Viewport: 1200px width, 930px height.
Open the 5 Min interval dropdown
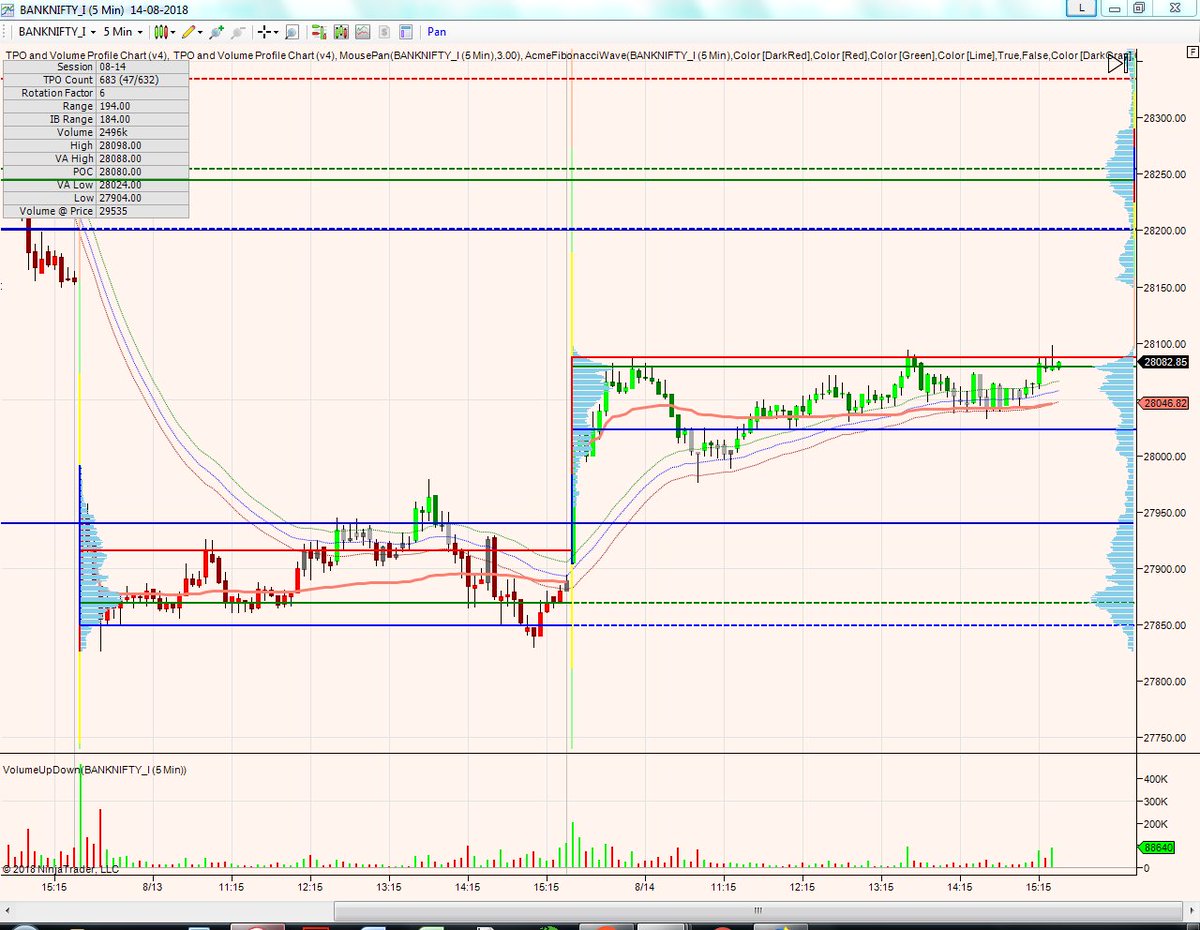coord(124,32)
